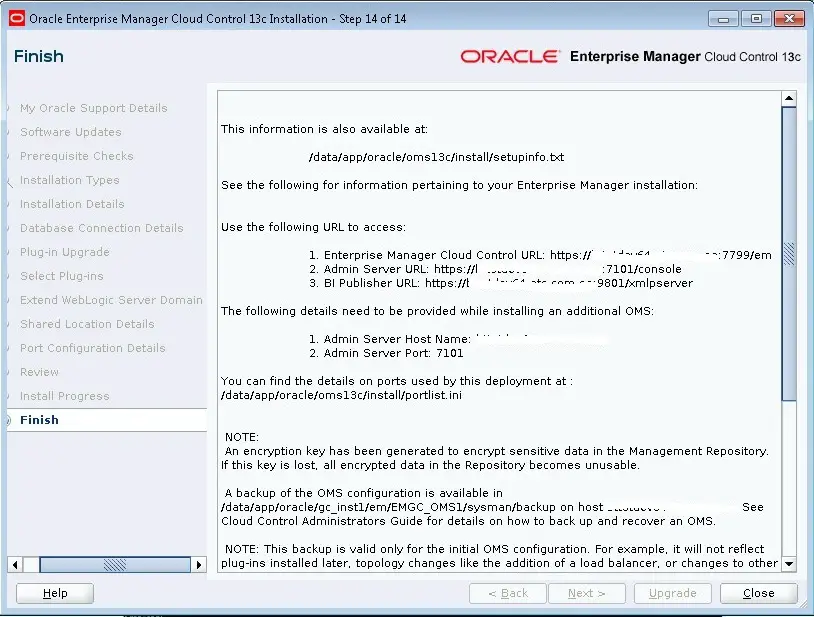This screenshot has width=814, height=617.
Task: Click the disabled Back button
Action: click(508, 593)
